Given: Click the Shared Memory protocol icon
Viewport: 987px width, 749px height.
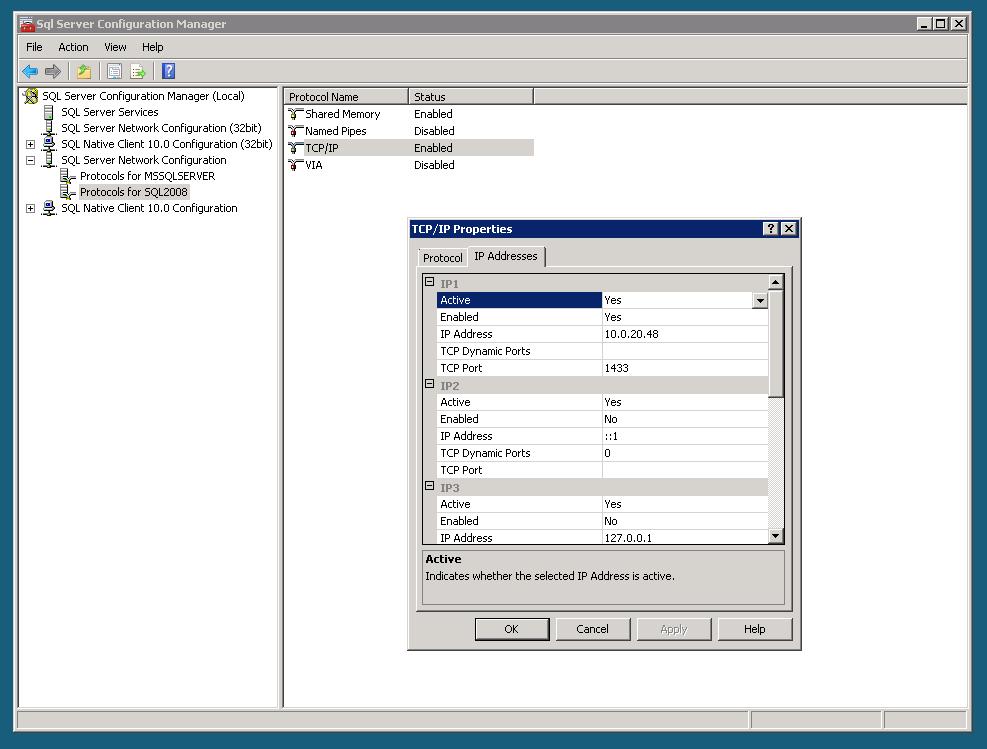Looking at the screenshot, I should tap(295, 114).
